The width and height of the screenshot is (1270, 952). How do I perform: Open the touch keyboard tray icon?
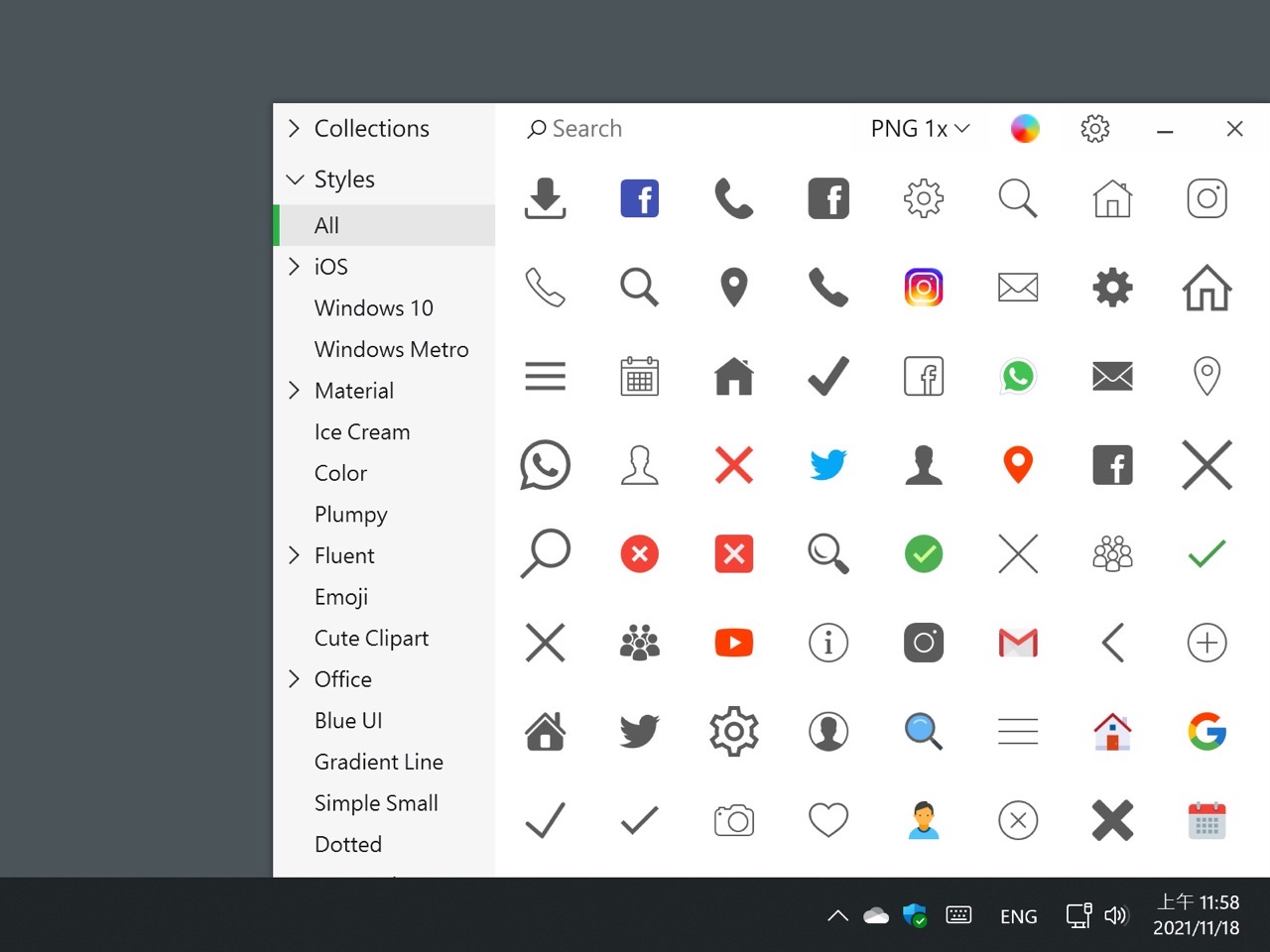pyautogui.click(x=958, y=915)
